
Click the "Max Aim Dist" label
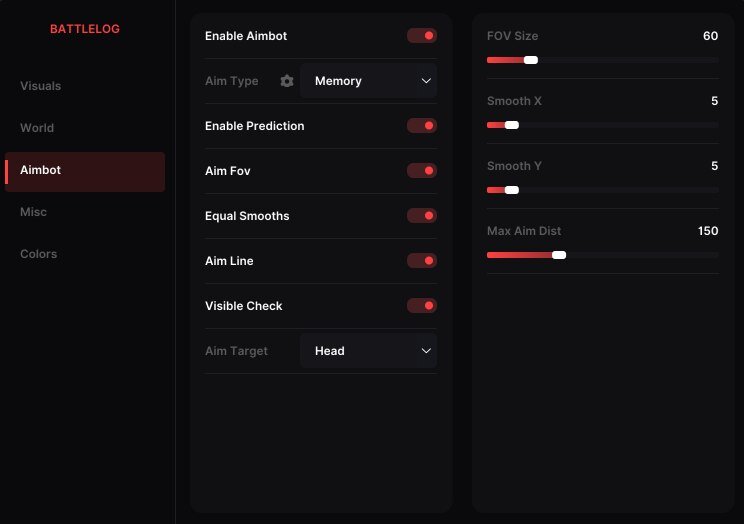[x=524, y=231]
